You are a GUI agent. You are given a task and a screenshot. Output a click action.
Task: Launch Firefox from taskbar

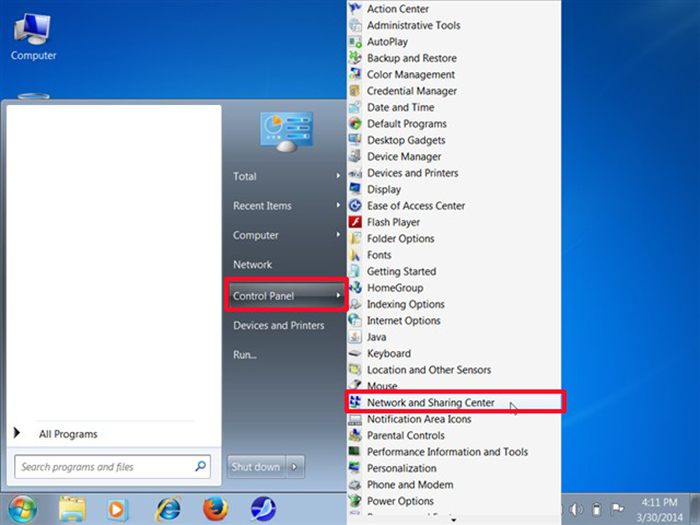pos(215,509)
